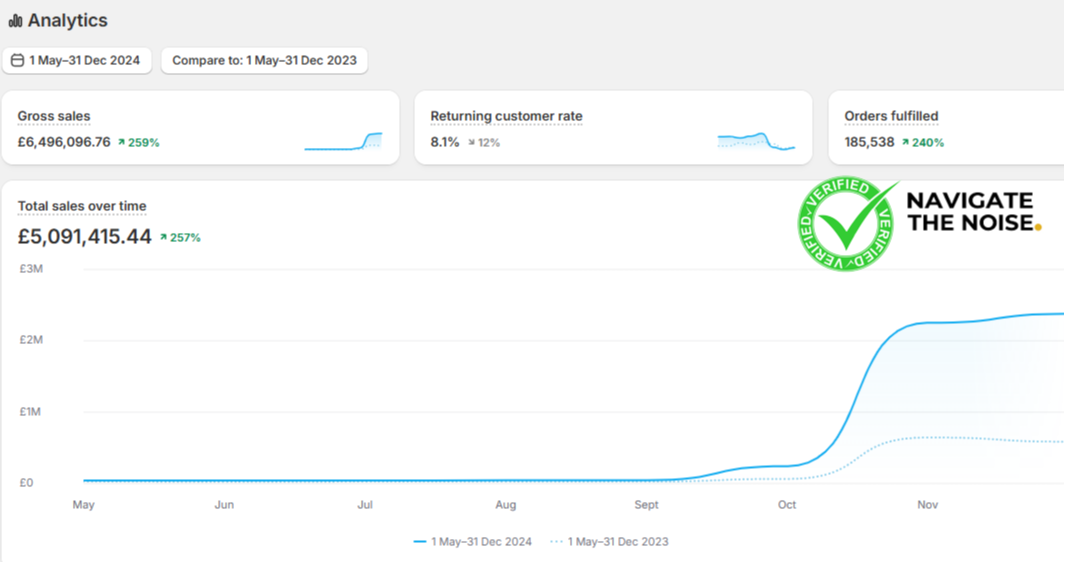Image resolution: width=1065 pixels, height=563 pixels.
Task: Toggle the 2023 comparison series in legend
Action: click(609, 542)
